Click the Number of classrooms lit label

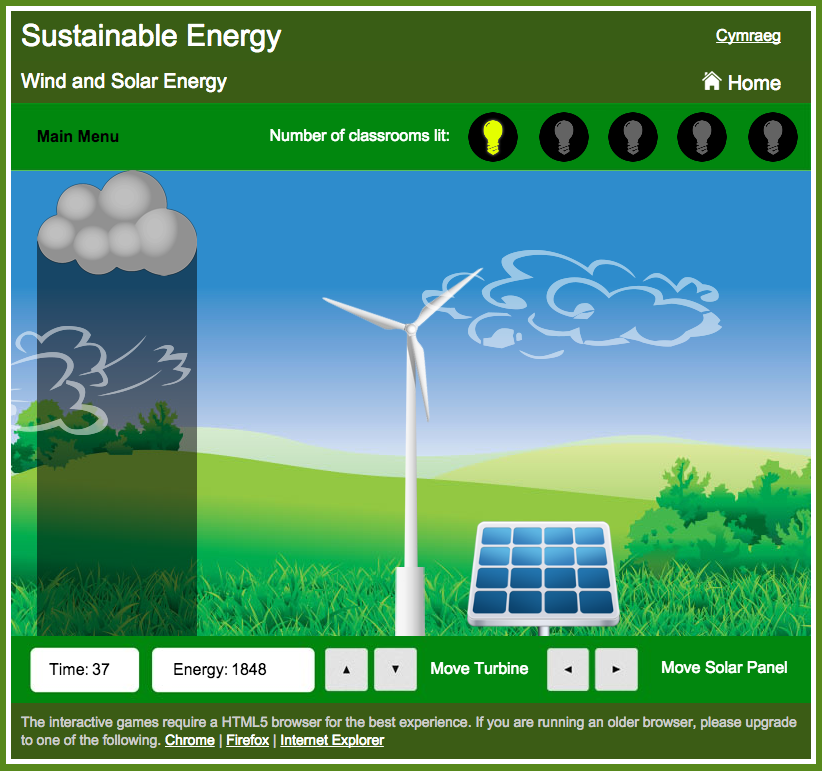coord(360,136)
